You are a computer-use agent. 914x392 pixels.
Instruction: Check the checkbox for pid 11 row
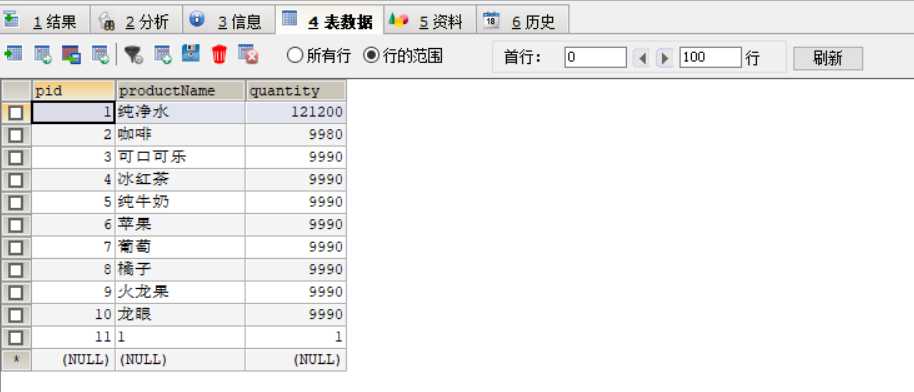point(16,337)
